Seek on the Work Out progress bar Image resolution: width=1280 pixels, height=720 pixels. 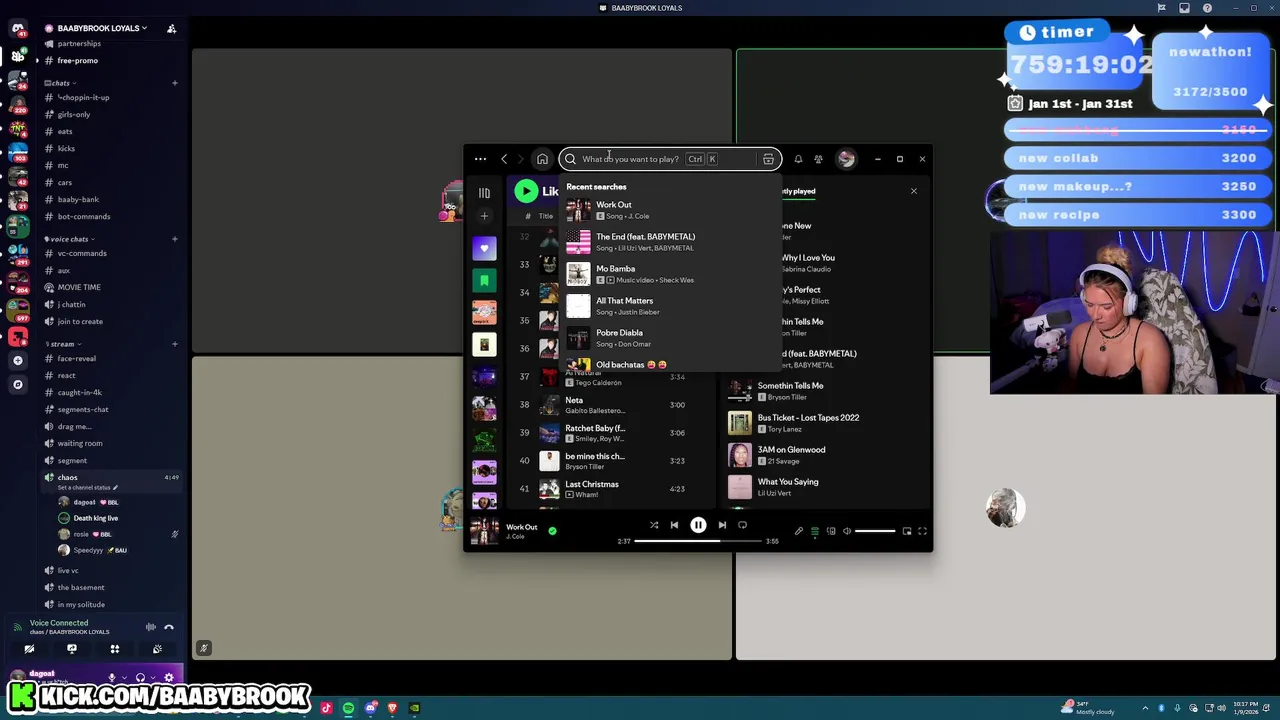tap(698, 541)
